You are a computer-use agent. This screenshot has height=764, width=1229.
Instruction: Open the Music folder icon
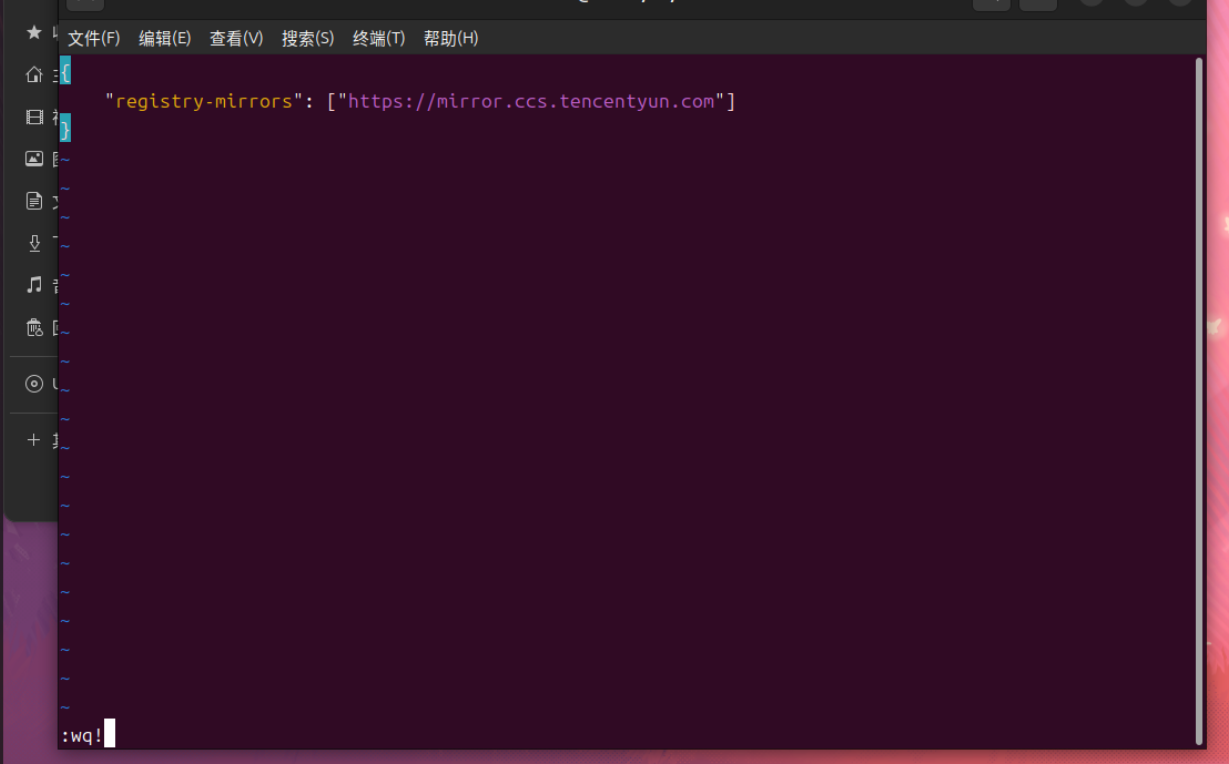tap(34, 285)
